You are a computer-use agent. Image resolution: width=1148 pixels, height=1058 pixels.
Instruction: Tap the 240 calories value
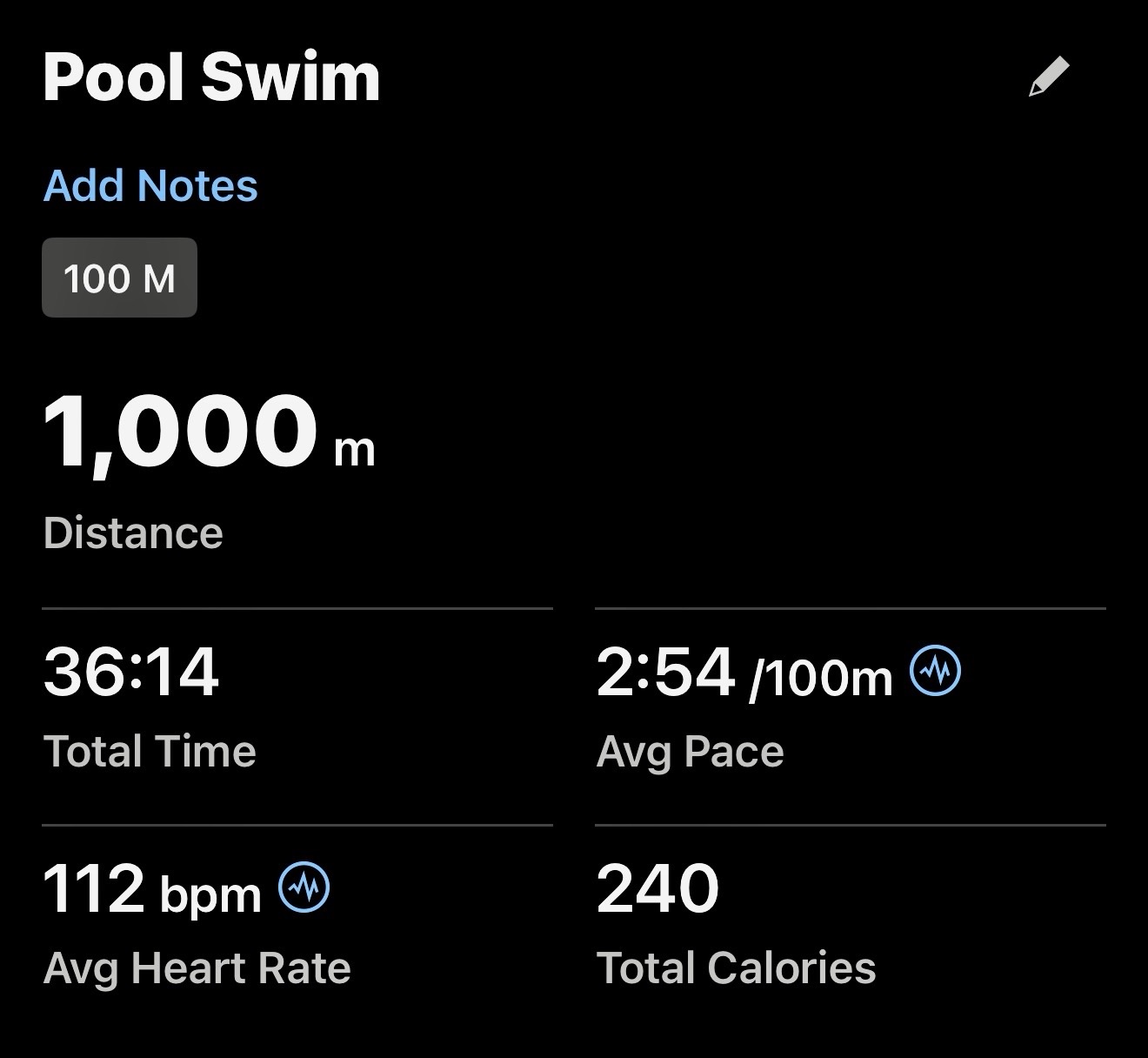657,889
